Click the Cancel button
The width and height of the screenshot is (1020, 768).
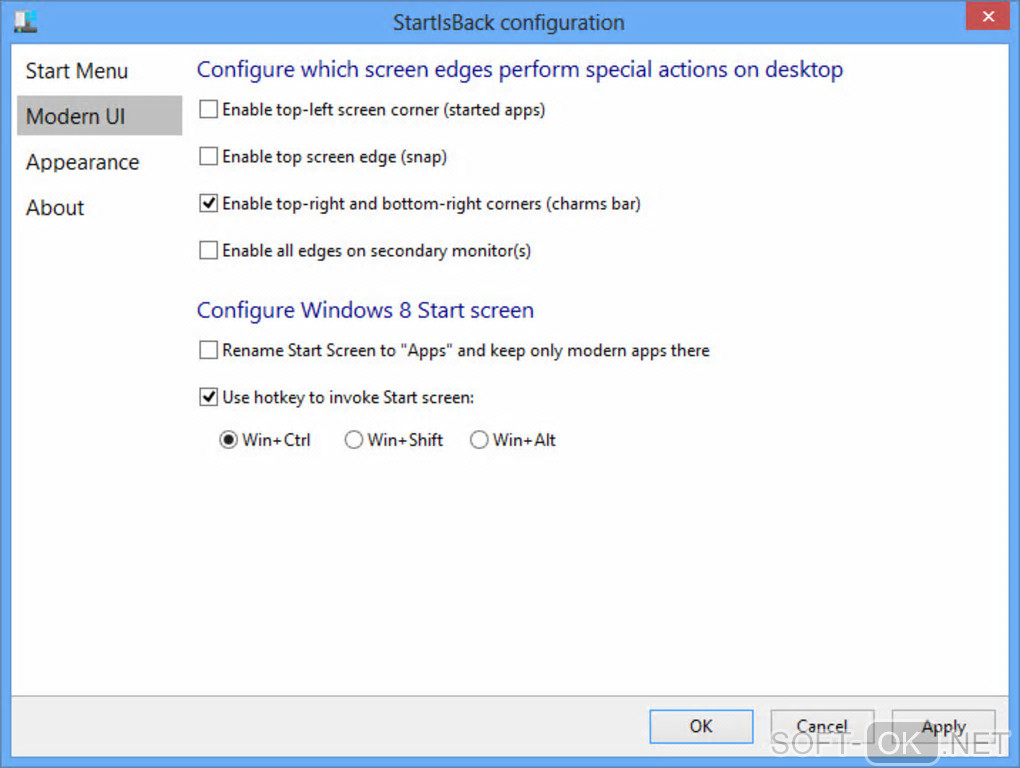[822, 727]
